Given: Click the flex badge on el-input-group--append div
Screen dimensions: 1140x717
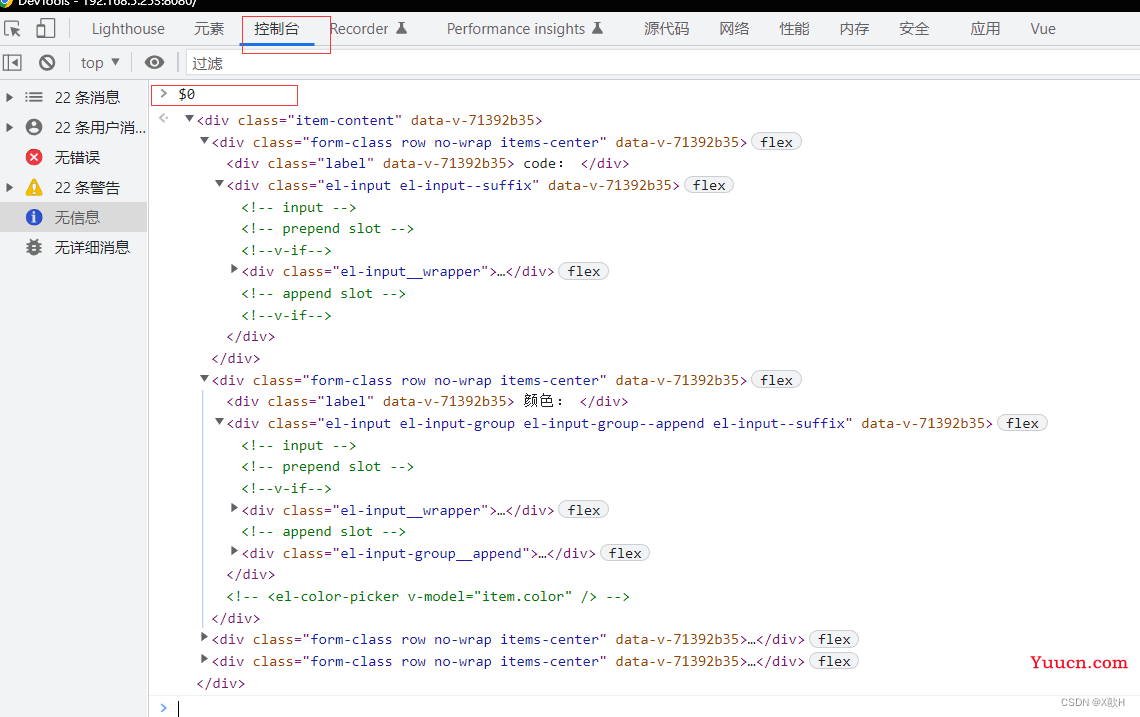Looking at the screenshot, I should click(1022, 423).
